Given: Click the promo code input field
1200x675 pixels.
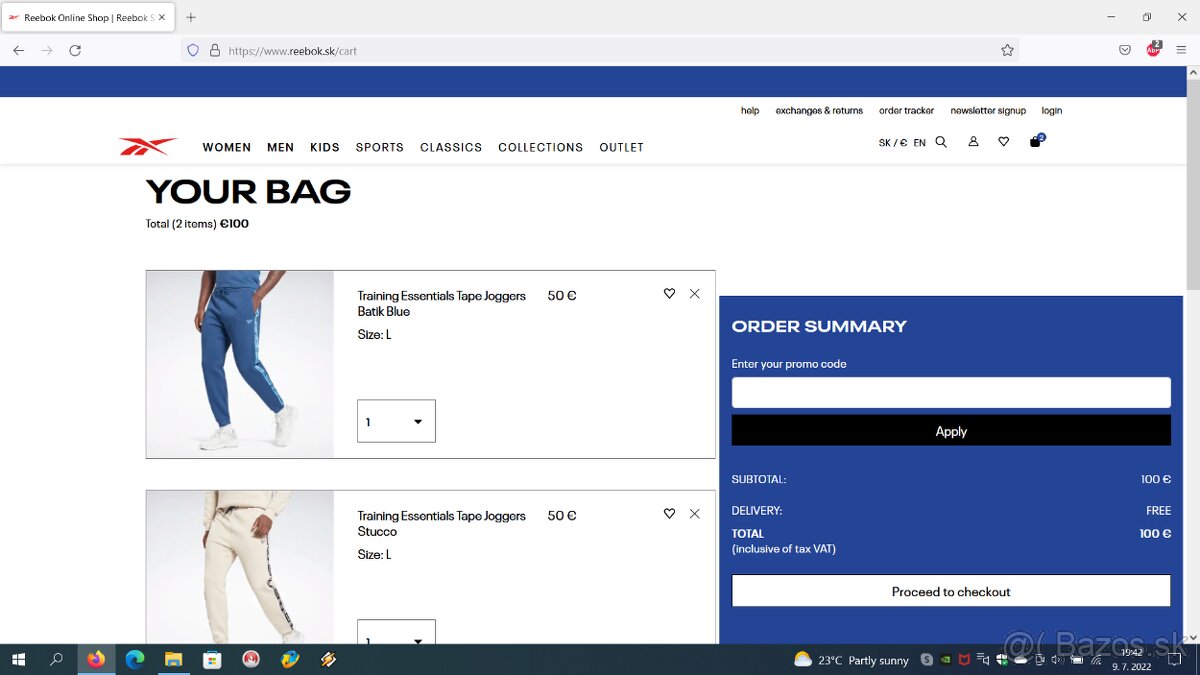Looking at the screenshot, I should coord(951,392).
